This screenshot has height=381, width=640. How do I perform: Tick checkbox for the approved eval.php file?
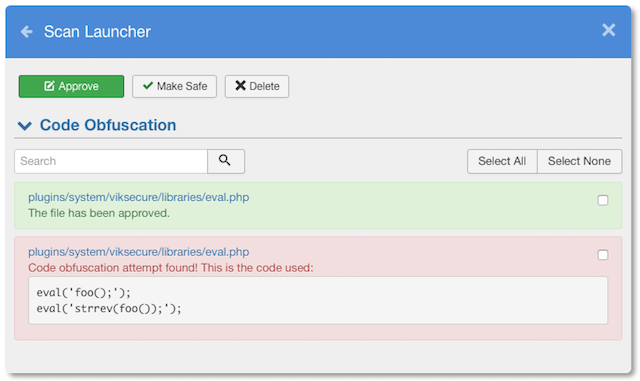pos(602,200)
